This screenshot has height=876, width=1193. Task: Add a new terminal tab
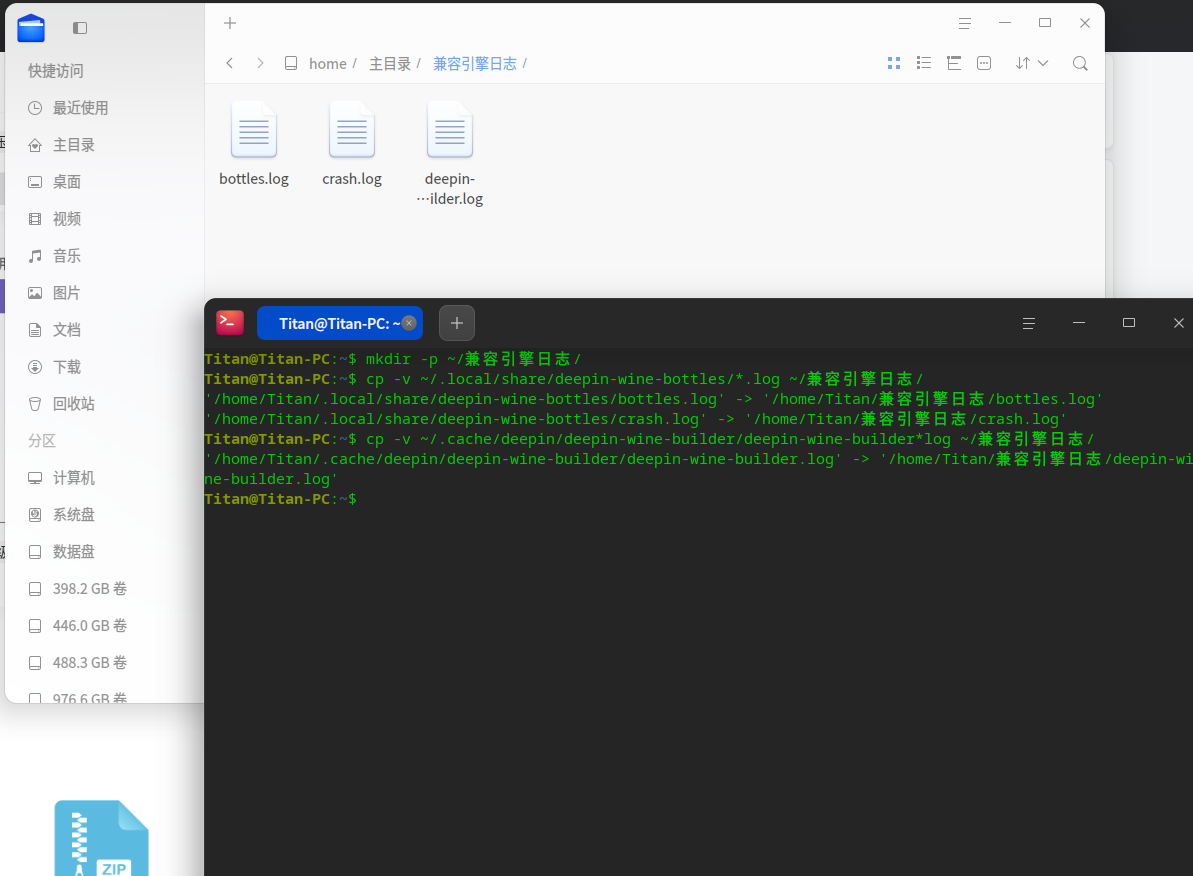tap(457, 323)
